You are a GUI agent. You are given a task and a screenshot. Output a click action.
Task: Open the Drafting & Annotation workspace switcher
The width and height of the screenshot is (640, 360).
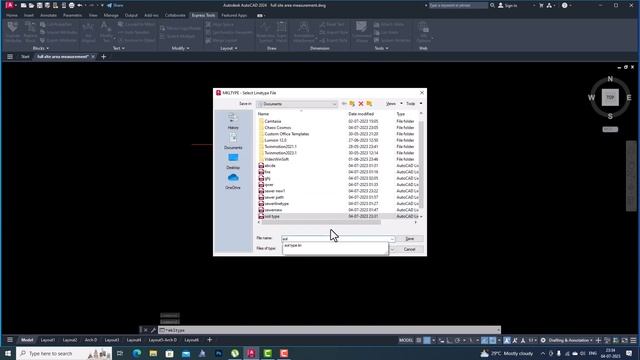pyautogui.click(x=570, y=340)
